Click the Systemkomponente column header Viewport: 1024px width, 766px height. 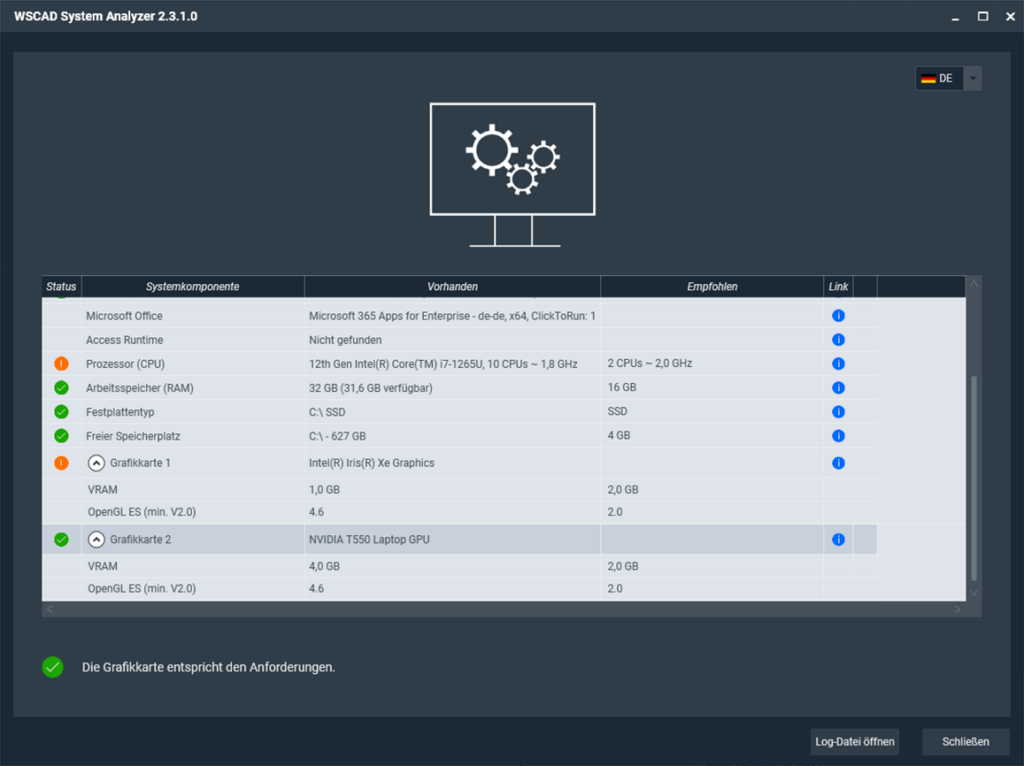pos(192,287)
